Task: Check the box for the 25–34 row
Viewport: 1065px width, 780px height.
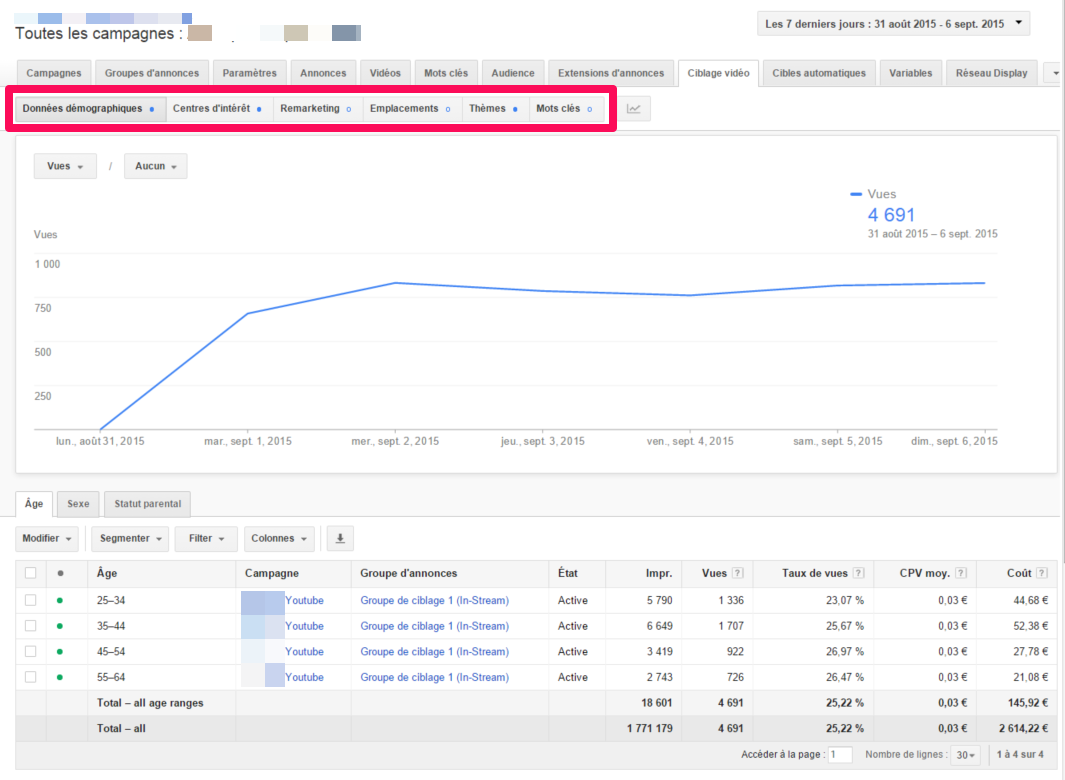Action: coord(31,601)
